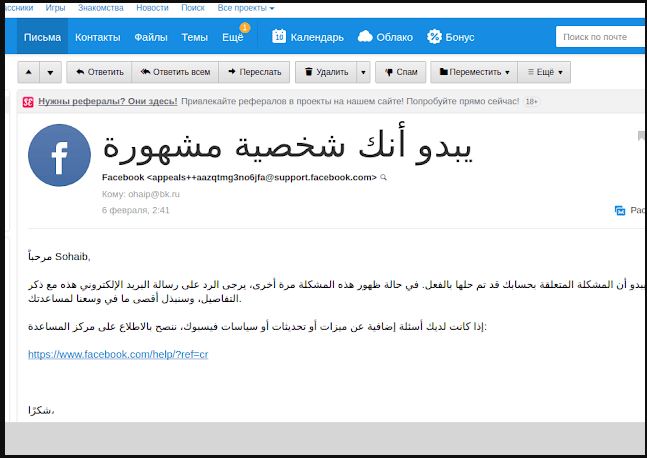
Task: Expand the dropdown arrow beside Удалить
Action: [x=364, y=72]
